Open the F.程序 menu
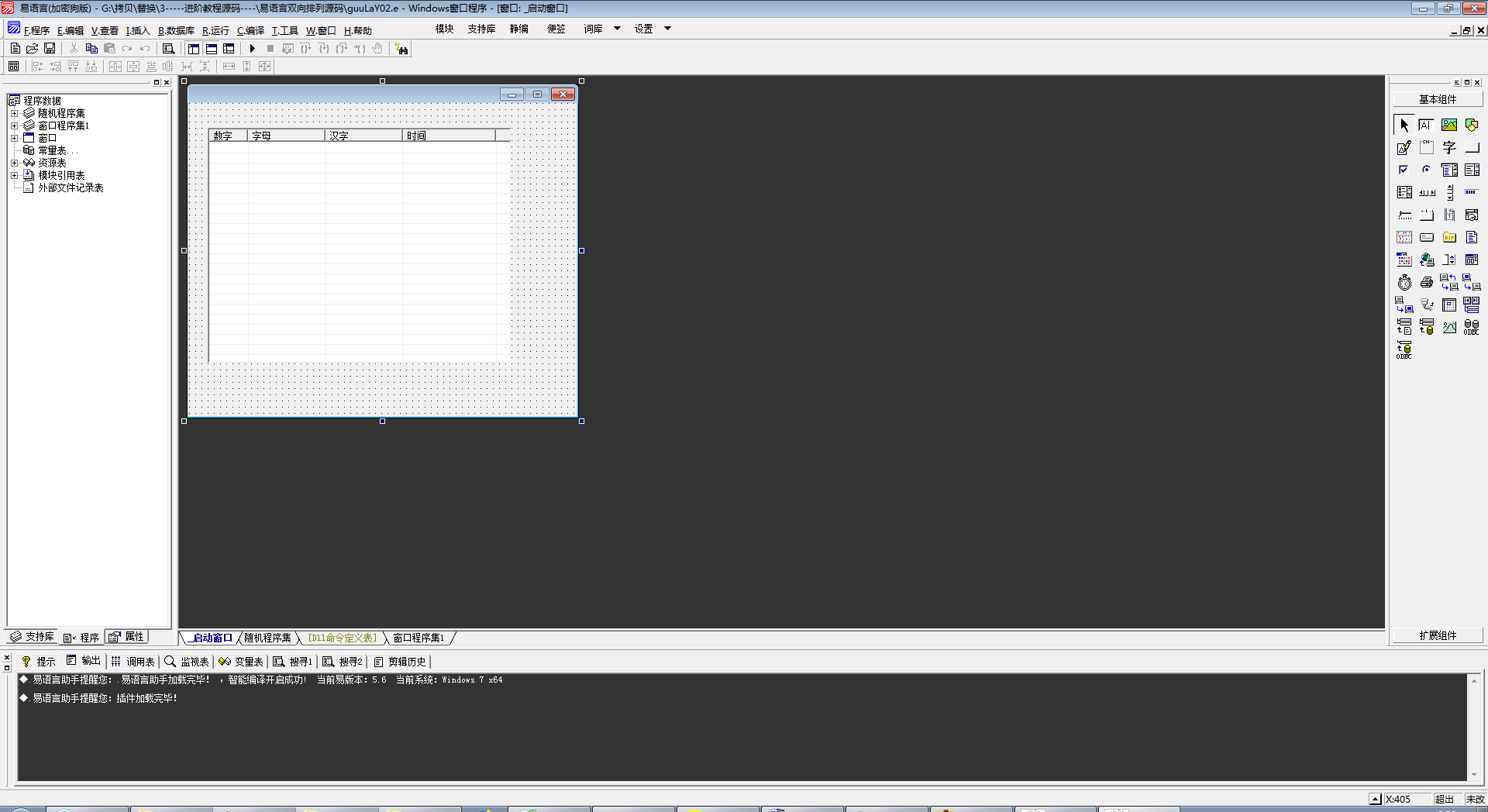 pos(36,30)
